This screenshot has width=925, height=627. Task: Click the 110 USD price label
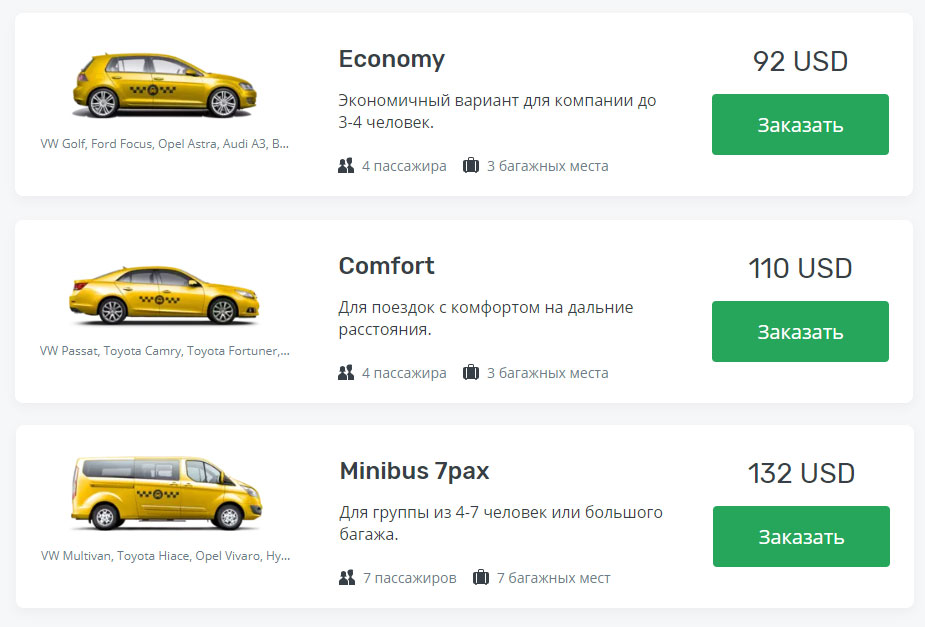click(x=800, y=268)
